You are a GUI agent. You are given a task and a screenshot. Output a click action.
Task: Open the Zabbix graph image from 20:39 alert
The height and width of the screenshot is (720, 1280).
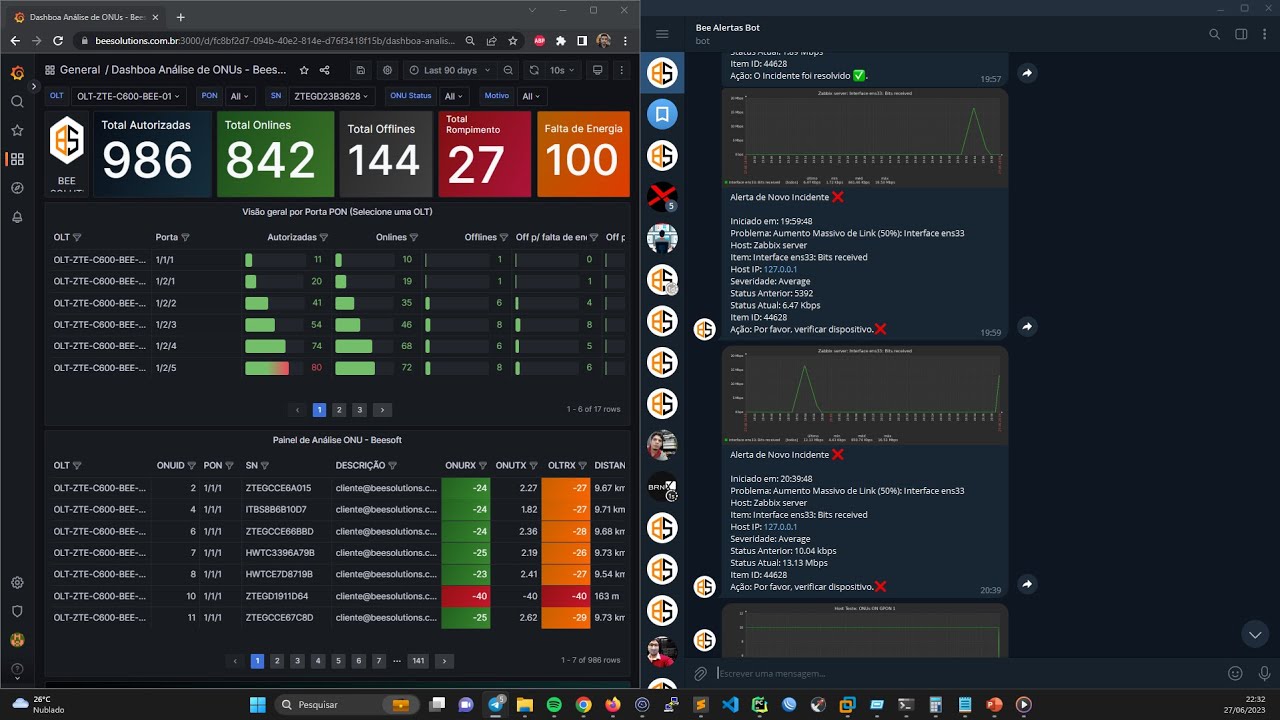865,395
